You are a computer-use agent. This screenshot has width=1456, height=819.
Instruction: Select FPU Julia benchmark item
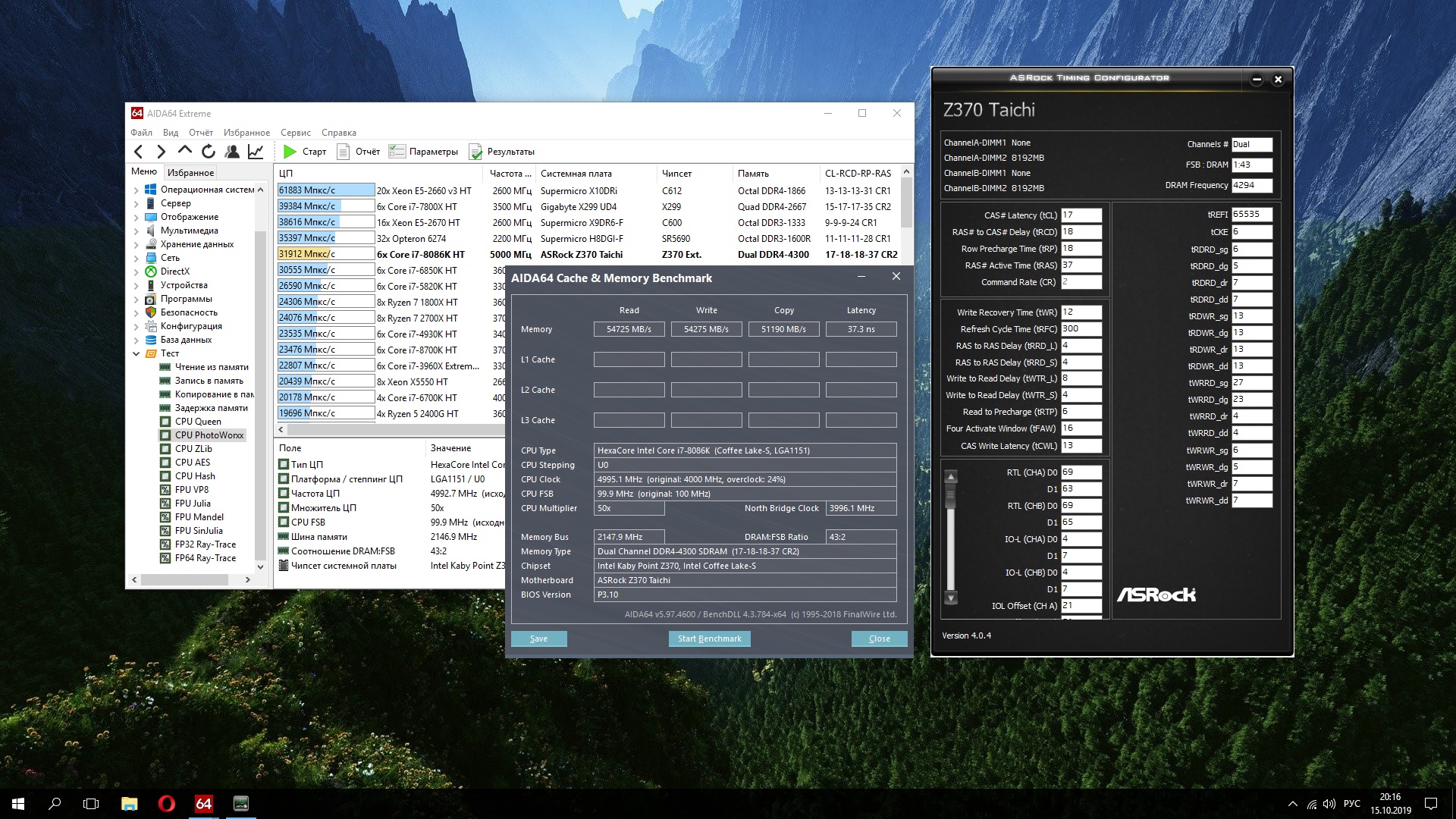point(193,504)
